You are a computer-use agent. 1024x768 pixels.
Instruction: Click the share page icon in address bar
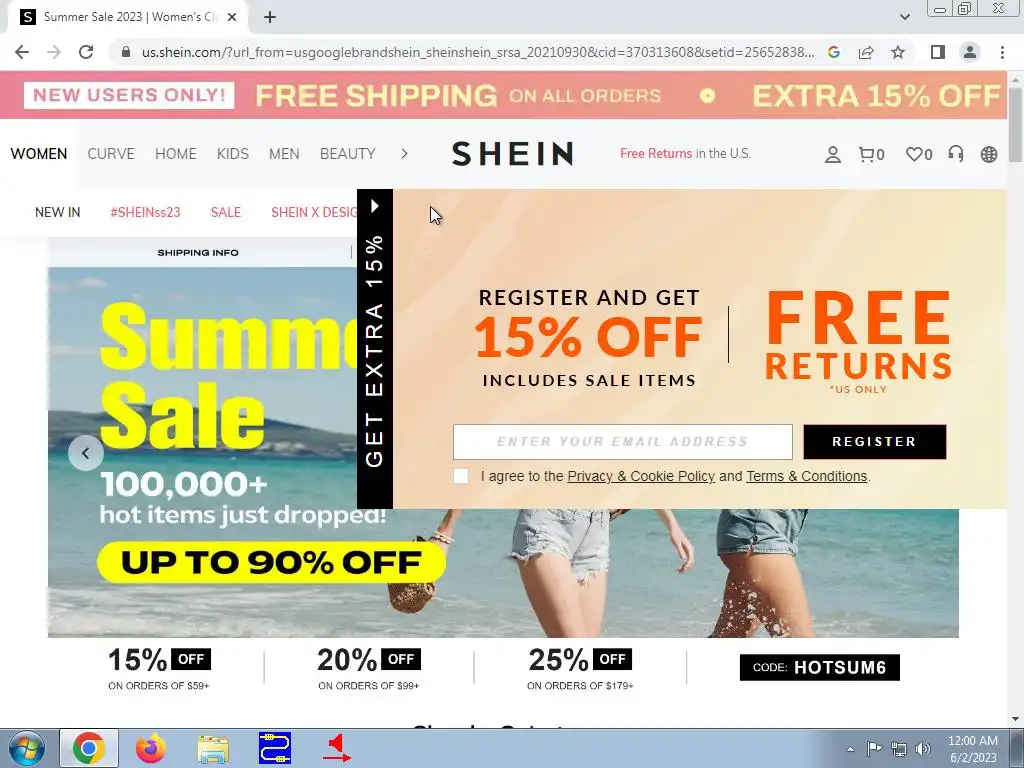(x=866, y=52)
